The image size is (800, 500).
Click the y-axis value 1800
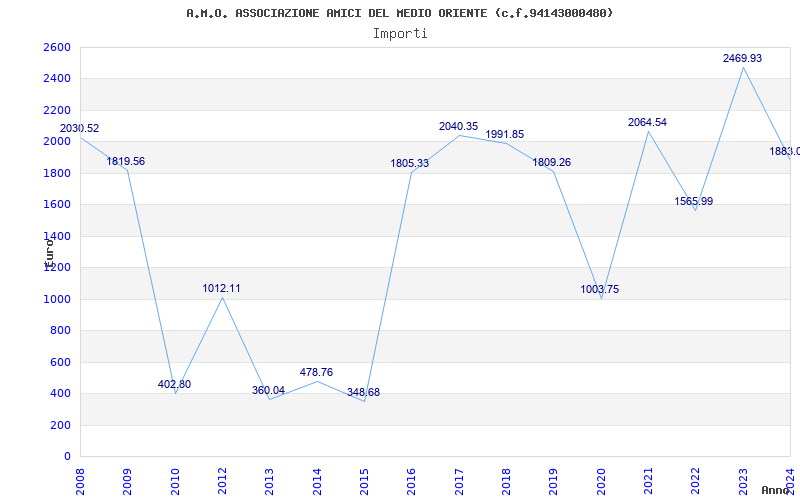pos(57,173)
